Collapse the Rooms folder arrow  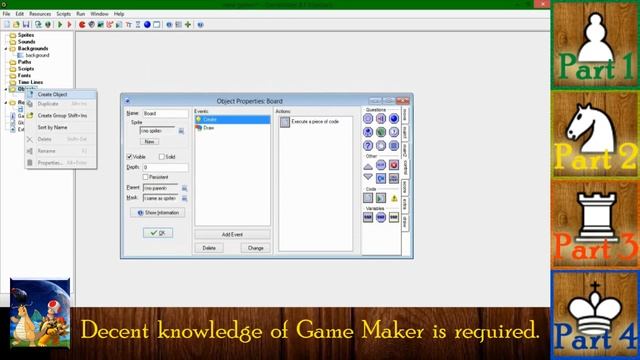point(6,102)
